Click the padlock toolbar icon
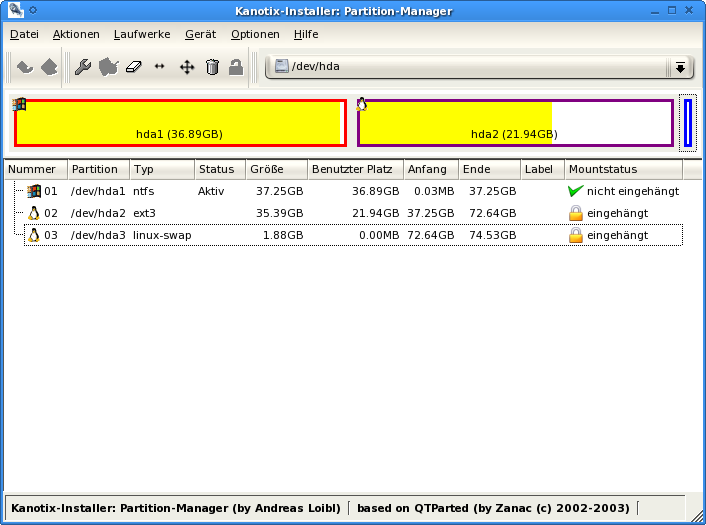Image resolution: width=706 pixels, height=525 pixels. click(x=236, y=67)
